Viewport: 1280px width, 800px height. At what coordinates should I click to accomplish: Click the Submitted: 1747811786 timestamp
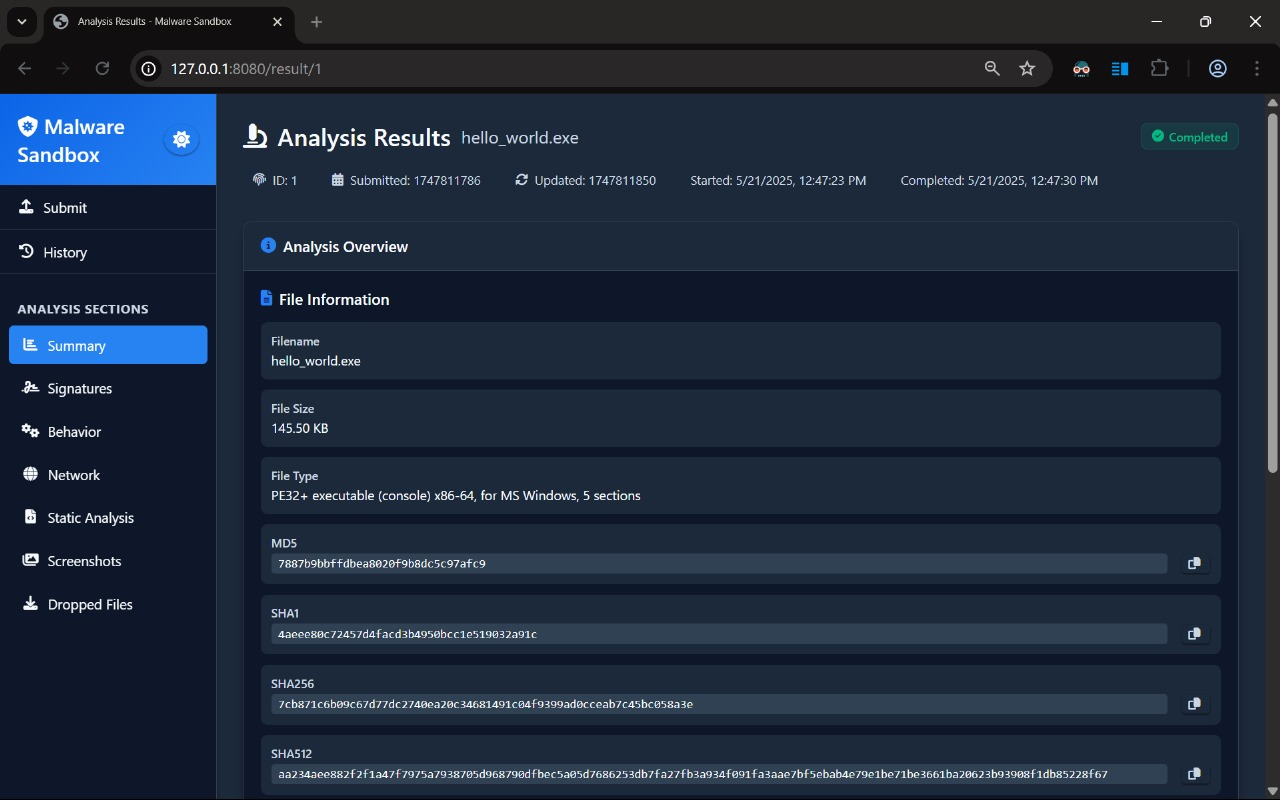tap(406, 180)
